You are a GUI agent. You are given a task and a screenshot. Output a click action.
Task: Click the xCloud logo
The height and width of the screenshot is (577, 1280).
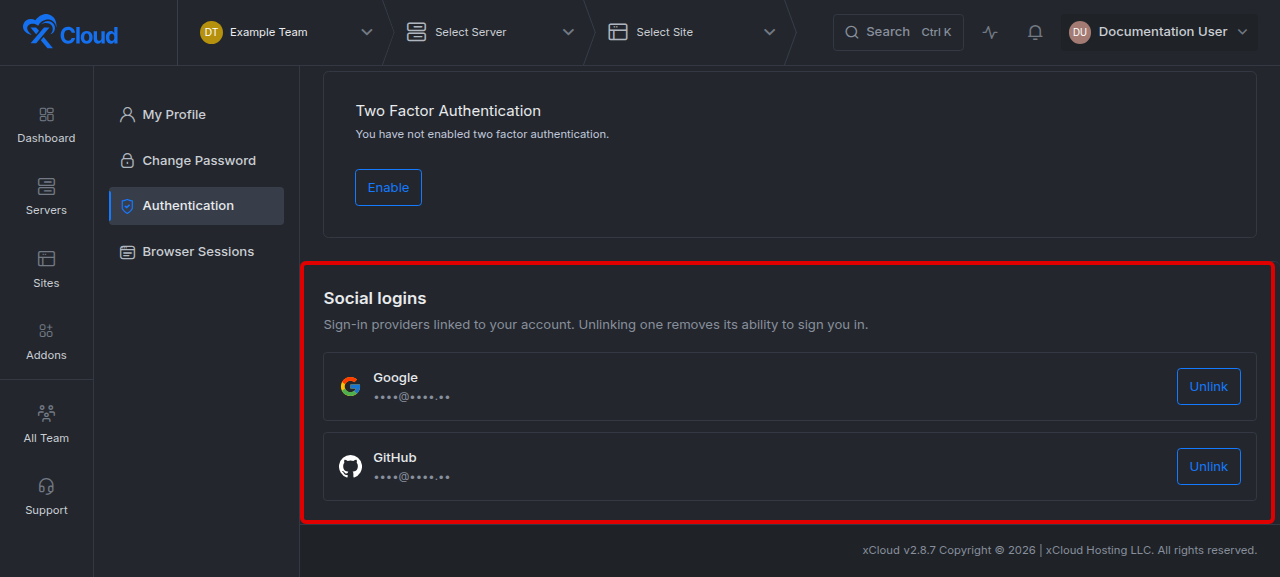[x=70, y=33]
